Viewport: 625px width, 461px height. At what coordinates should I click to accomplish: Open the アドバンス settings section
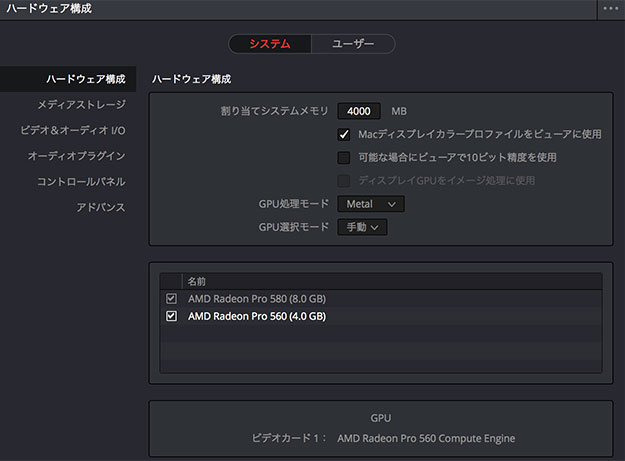point(101,207)
